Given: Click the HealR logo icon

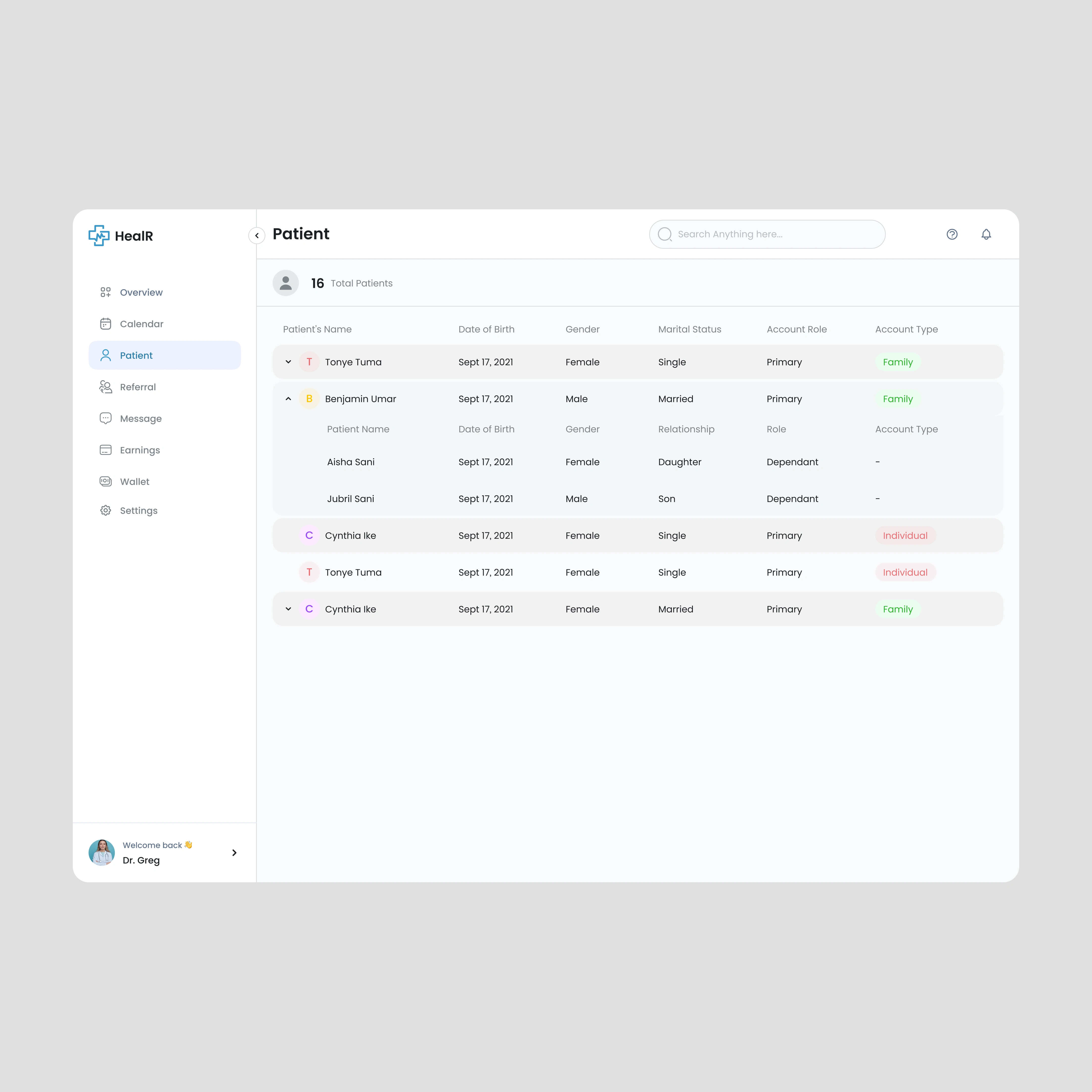Looking at the screenshot, I should click(99, 236).
